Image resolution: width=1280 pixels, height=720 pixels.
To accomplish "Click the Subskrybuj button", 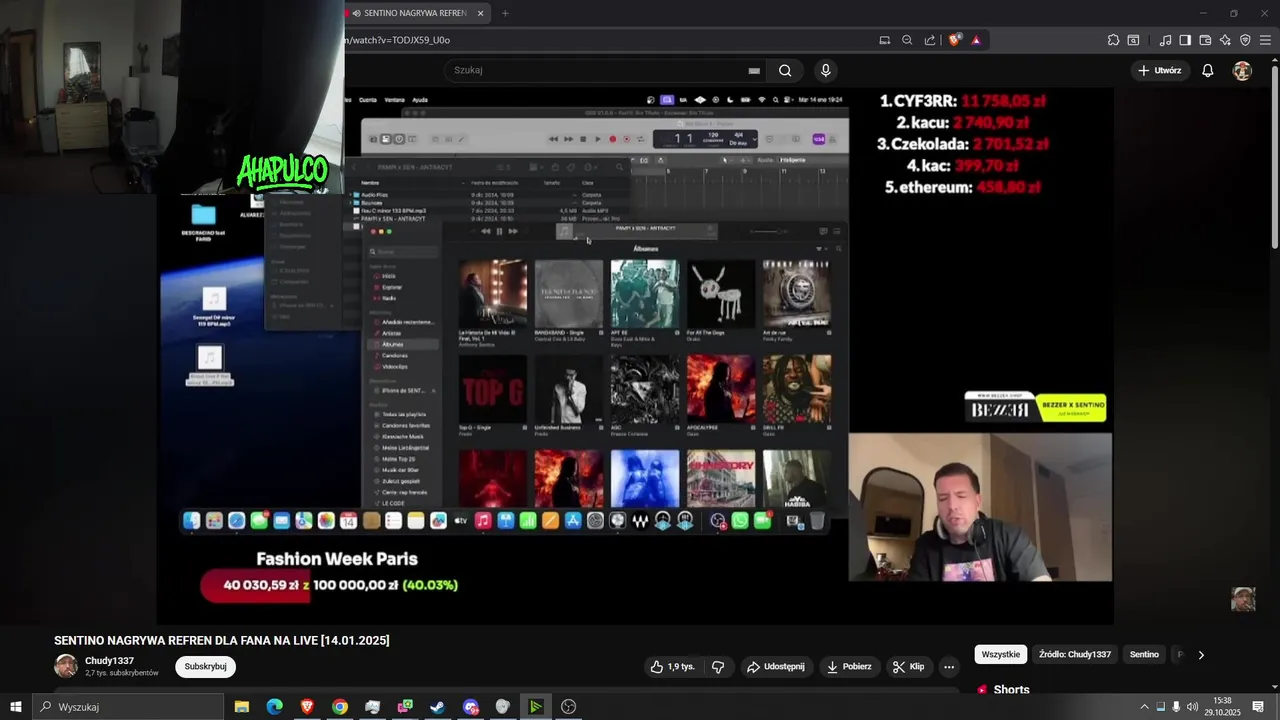I will tap(205, 667).
